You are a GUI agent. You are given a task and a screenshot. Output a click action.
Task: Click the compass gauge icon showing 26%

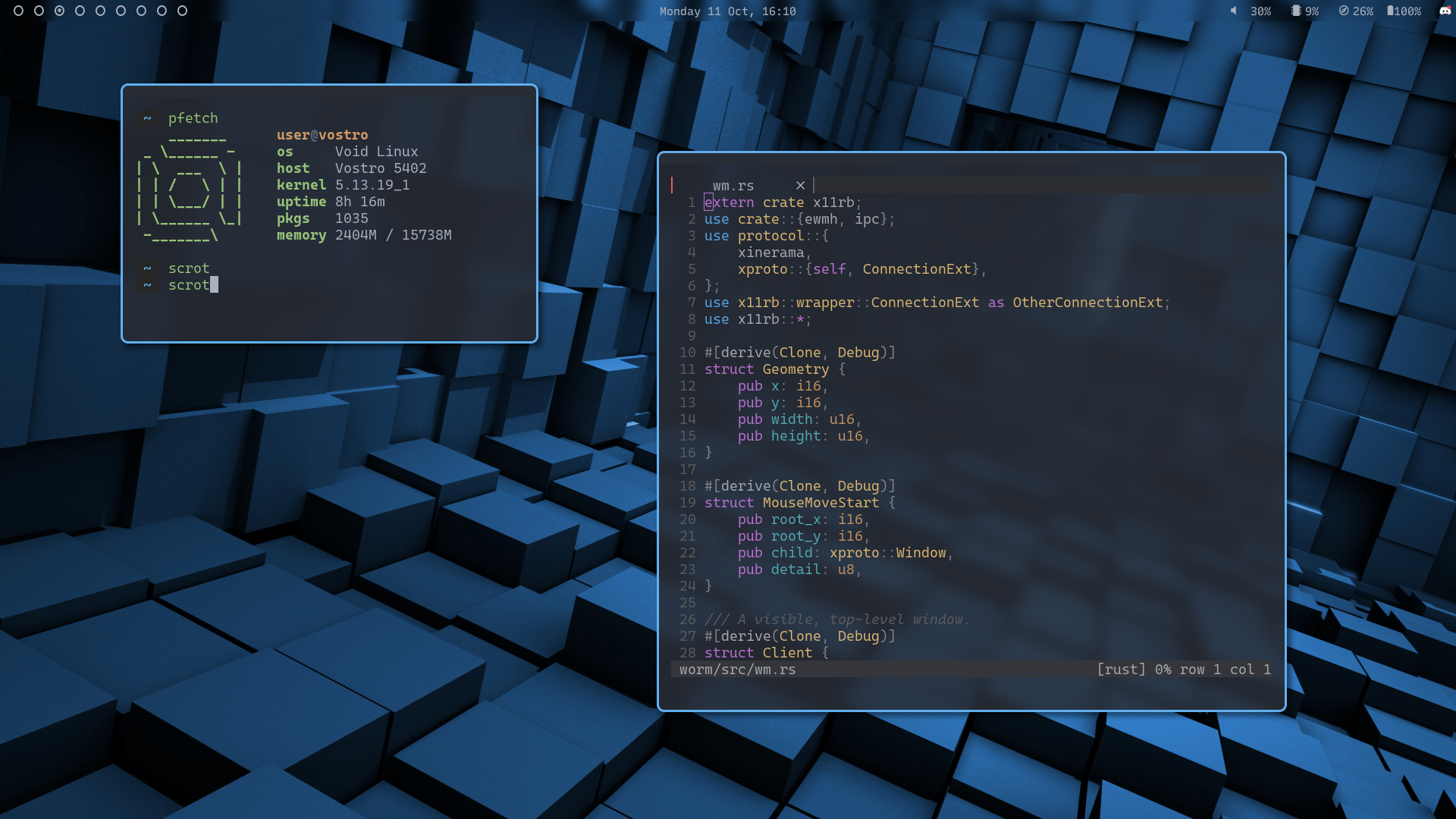click(x=1344, y=11)
